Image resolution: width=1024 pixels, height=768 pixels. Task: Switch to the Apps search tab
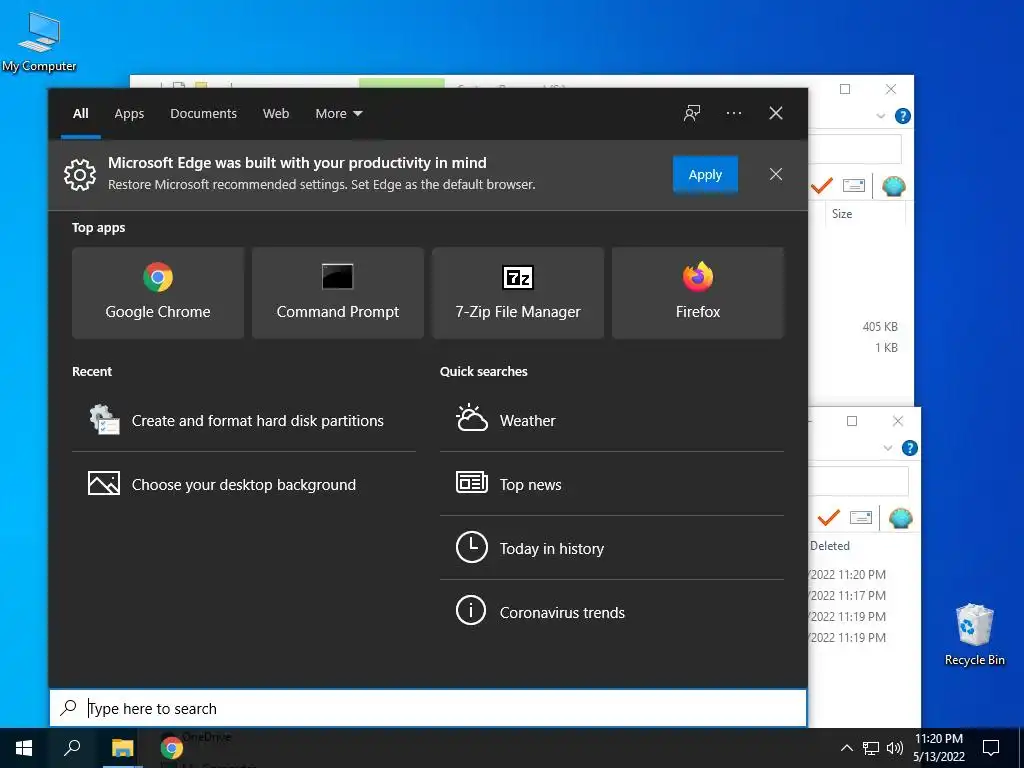[x=129, y=114]
